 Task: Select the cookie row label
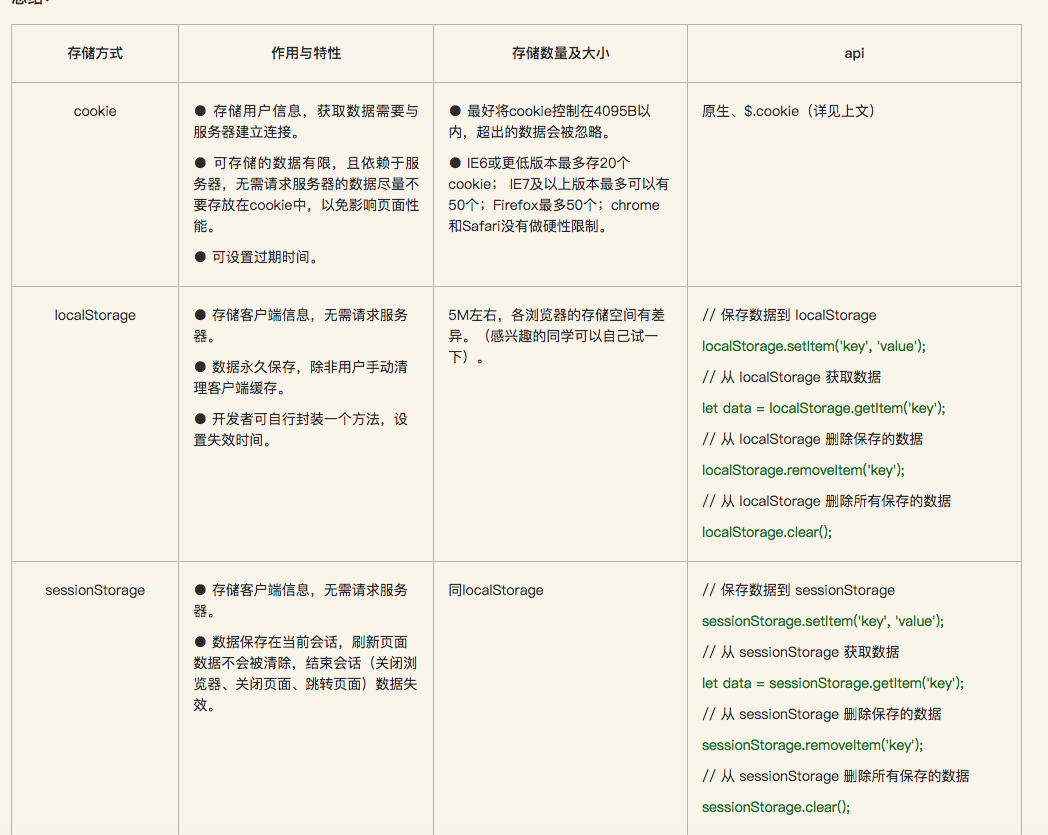click(95, 111)
